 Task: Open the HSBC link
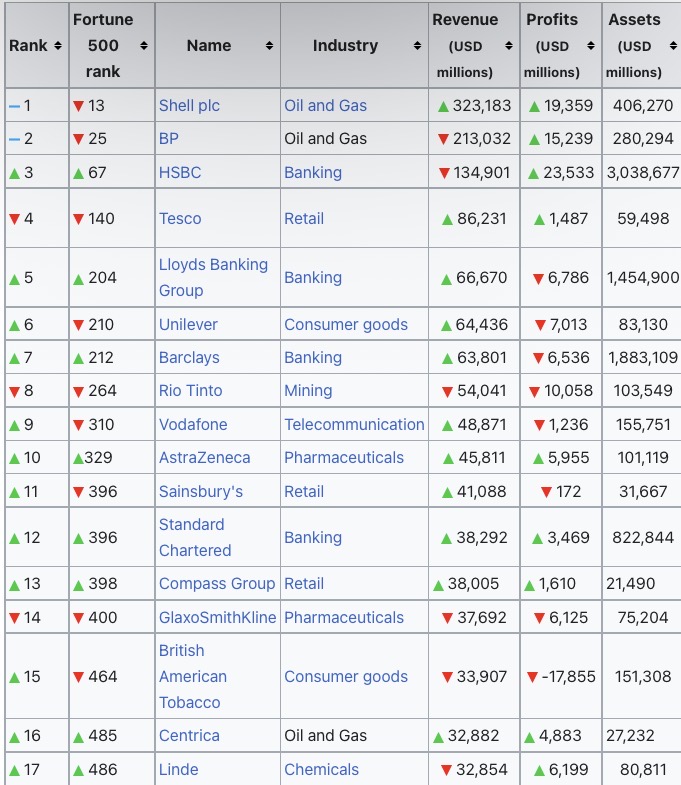coord(180,173)
